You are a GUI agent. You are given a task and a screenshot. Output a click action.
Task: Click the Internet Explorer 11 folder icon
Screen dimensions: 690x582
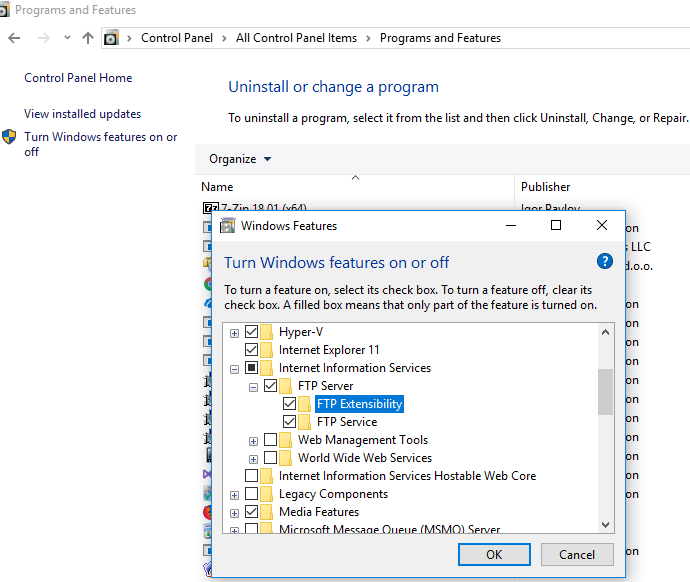click(x=267, y=350)
